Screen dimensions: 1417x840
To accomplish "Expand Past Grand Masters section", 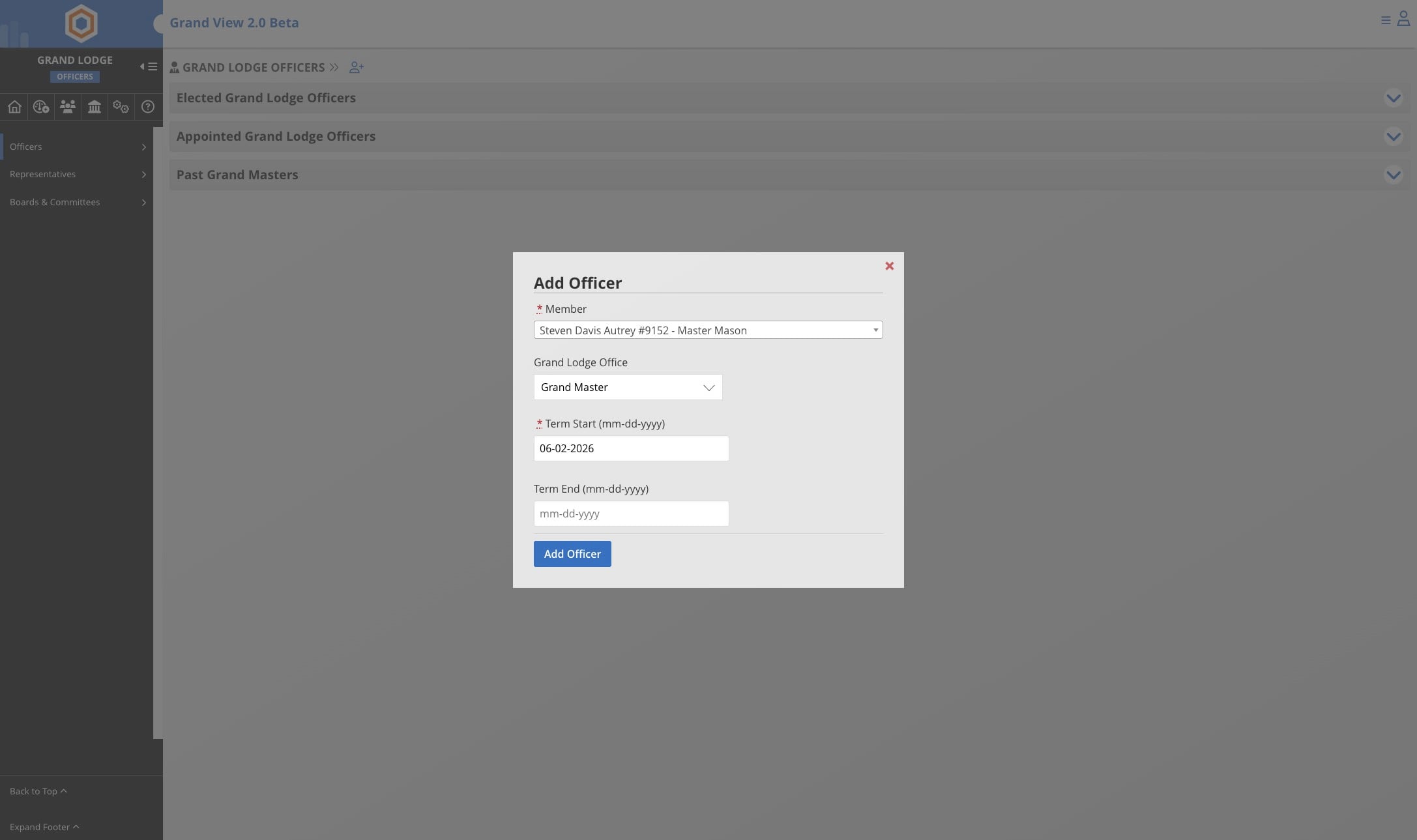I will point(1393,175).
